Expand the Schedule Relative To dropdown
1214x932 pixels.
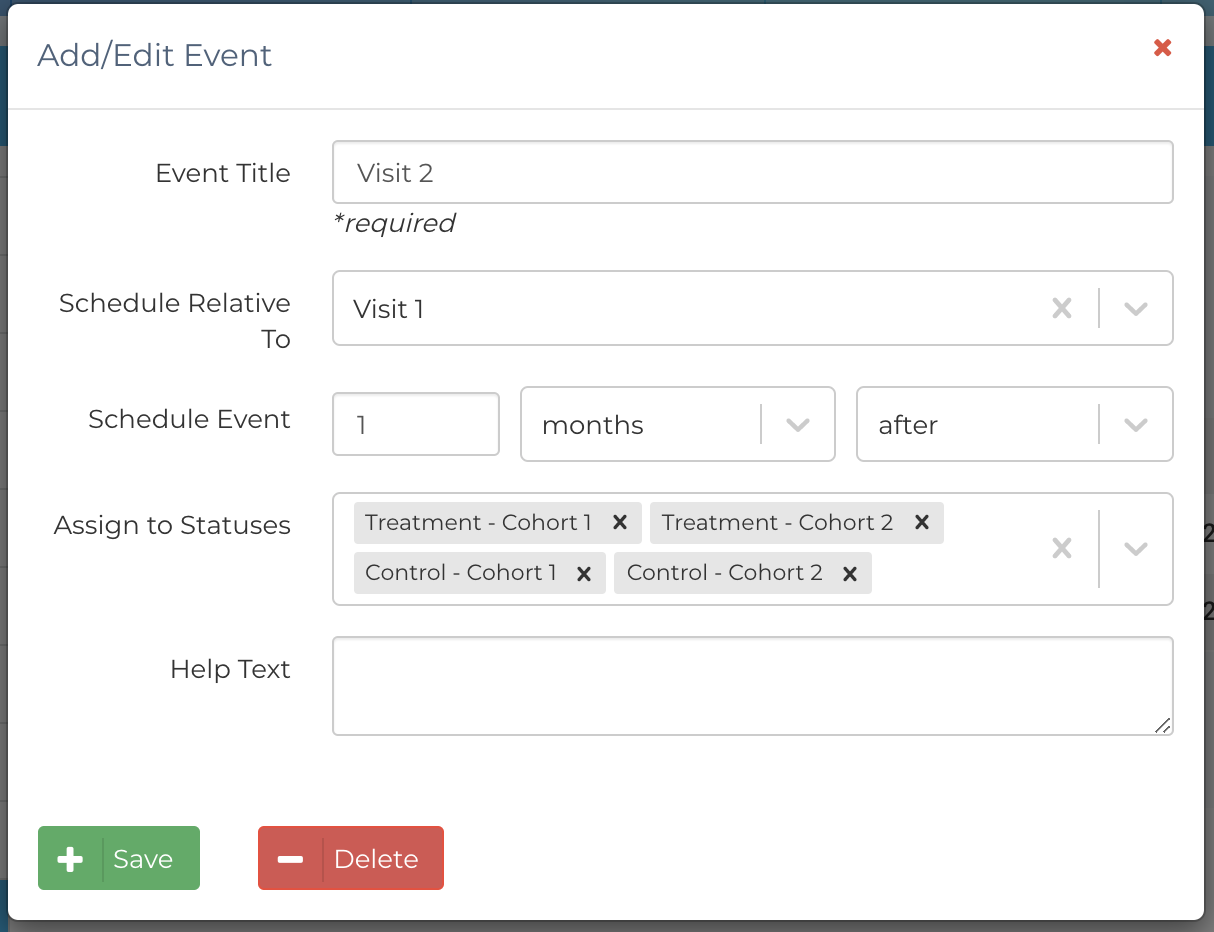point(1135,309)
